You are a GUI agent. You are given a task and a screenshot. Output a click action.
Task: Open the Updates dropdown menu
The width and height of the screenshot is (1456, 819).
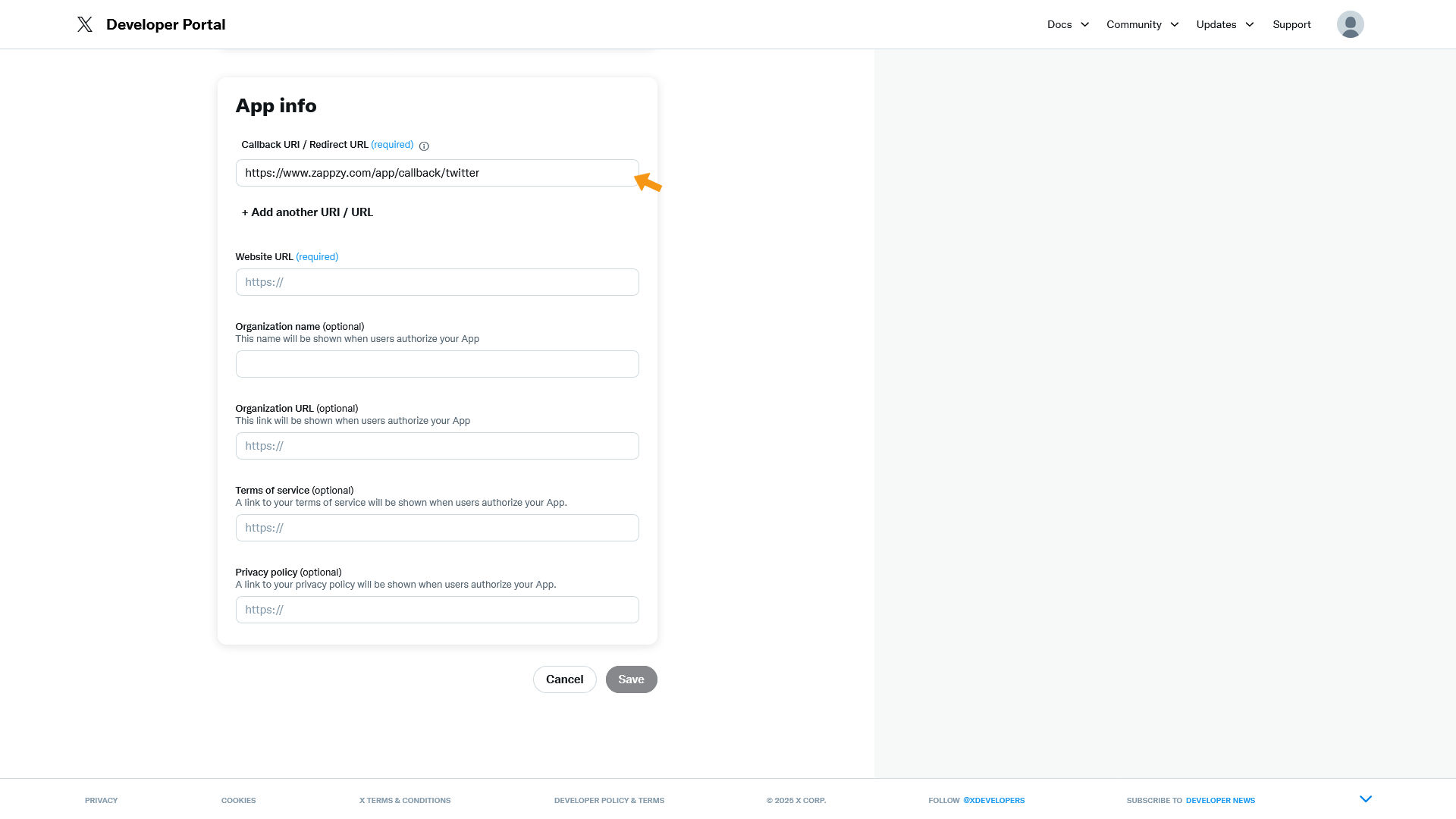point(1225,24)
